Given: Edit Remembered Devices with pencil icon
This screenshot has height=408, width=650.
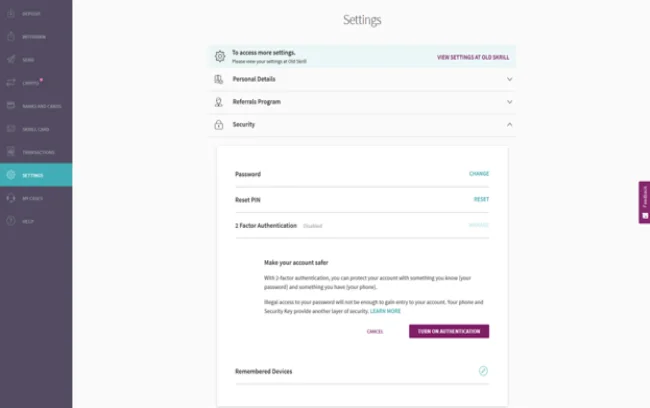Looking at the screenshot, I should click(483, 371).
